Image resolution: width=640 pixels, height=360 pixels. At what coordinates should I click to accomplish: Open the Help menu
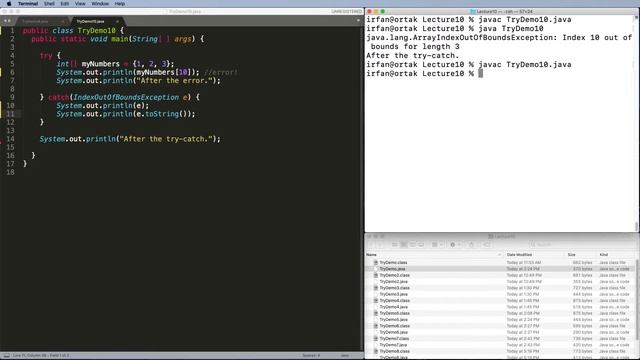120,4
